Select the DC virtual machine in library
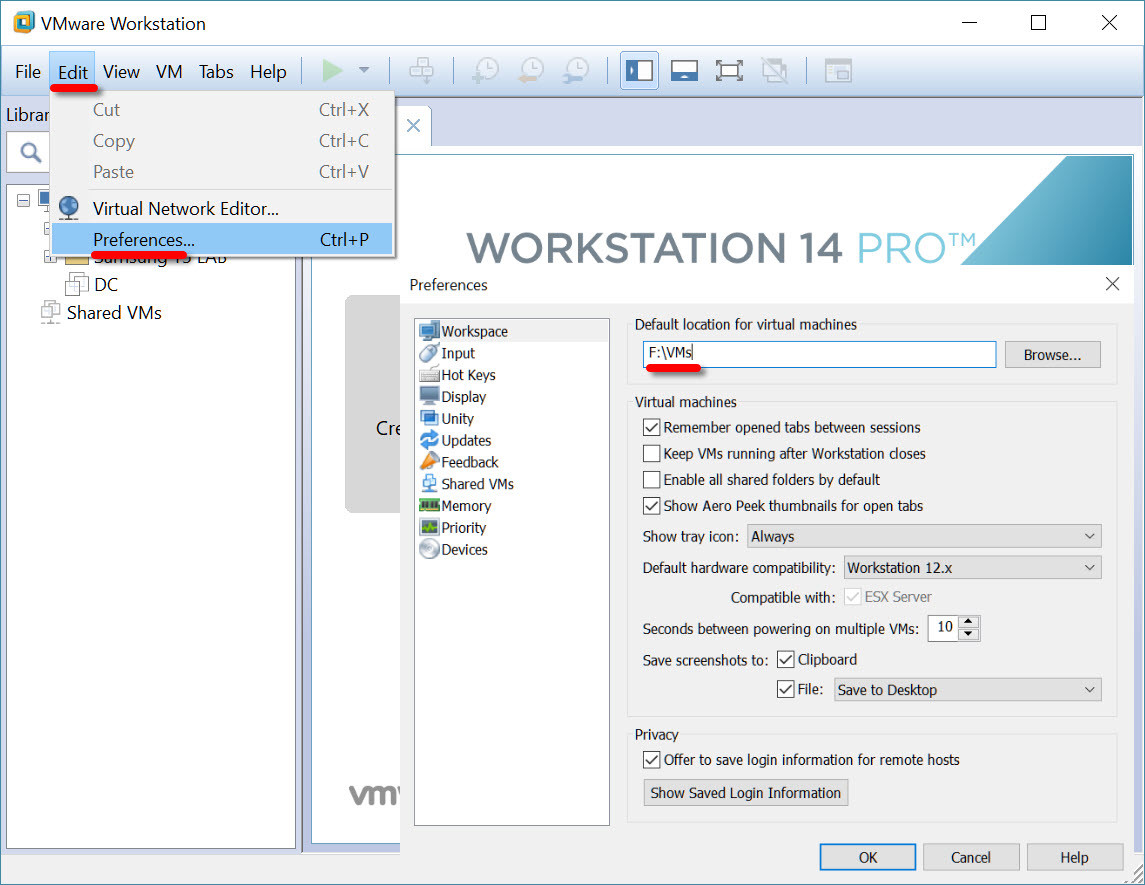The height and width of the screenshot is (885, 1145). (x=92, y=285)
